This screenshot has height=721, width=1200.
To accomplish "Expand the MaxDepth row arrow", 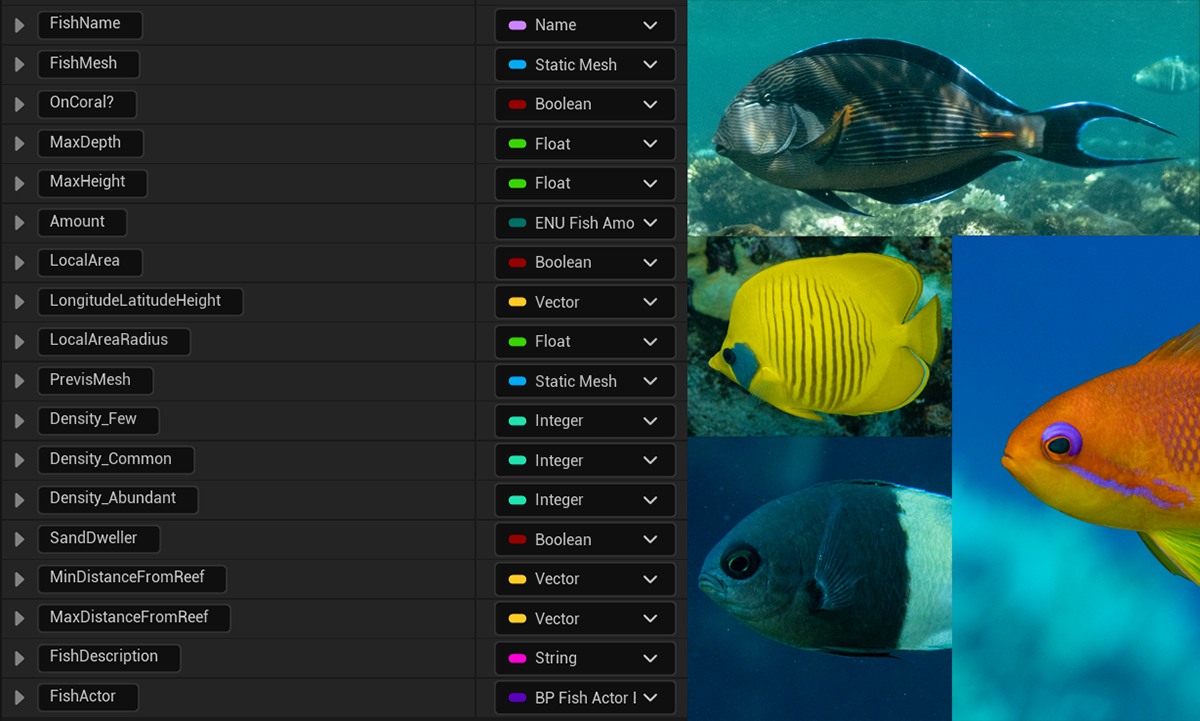I will [19, 144].
